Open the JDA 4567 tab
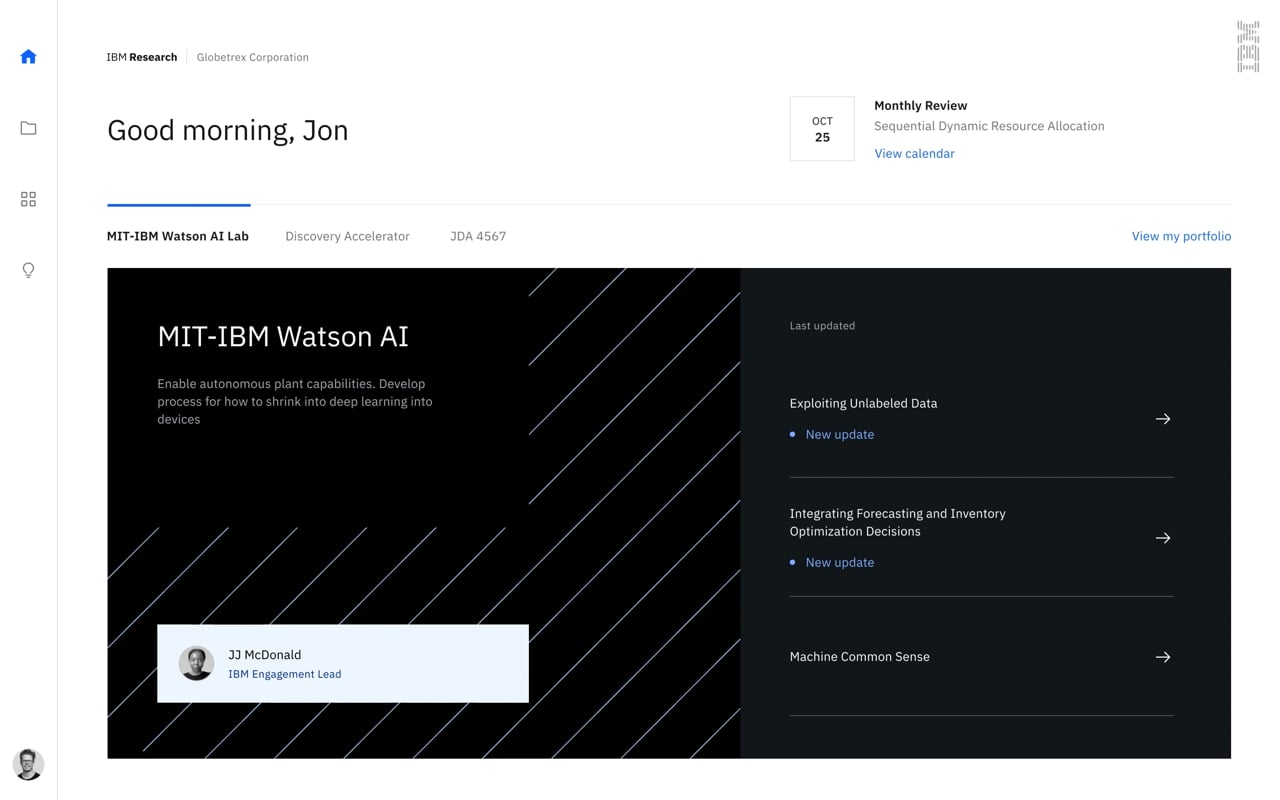This screenshot has height=800, width=1280. pyautogui.click(x=478, y=236)
